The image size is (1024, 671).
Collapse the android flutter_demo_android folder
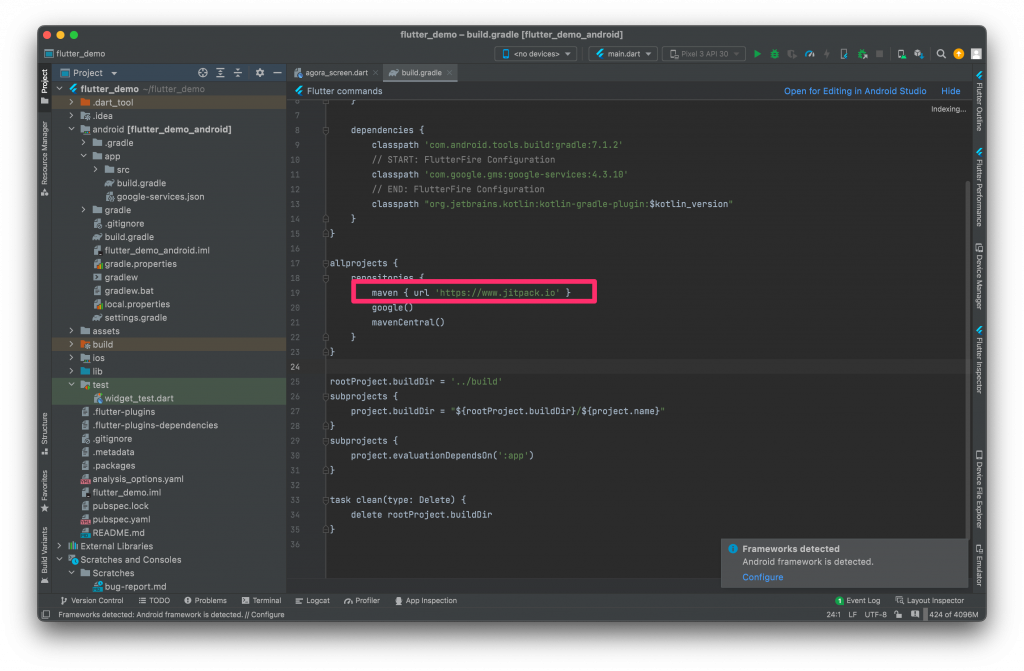click(x=71, y=129)
